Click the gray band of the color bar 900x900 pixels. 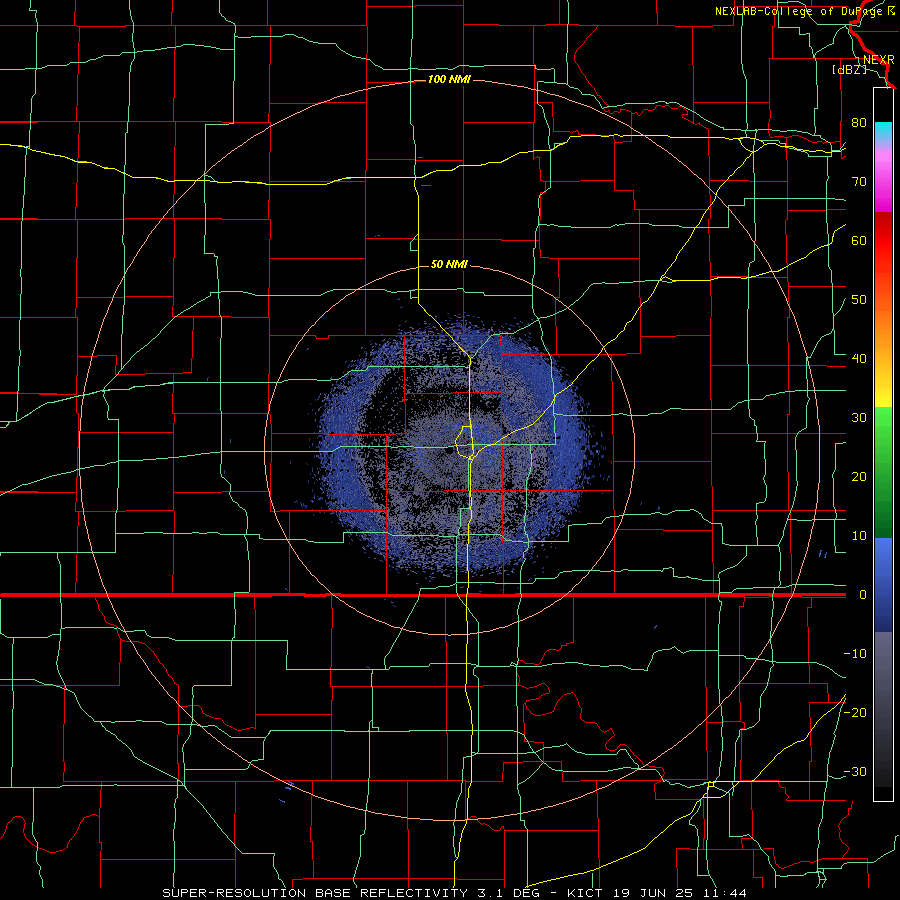pos(883,709)
